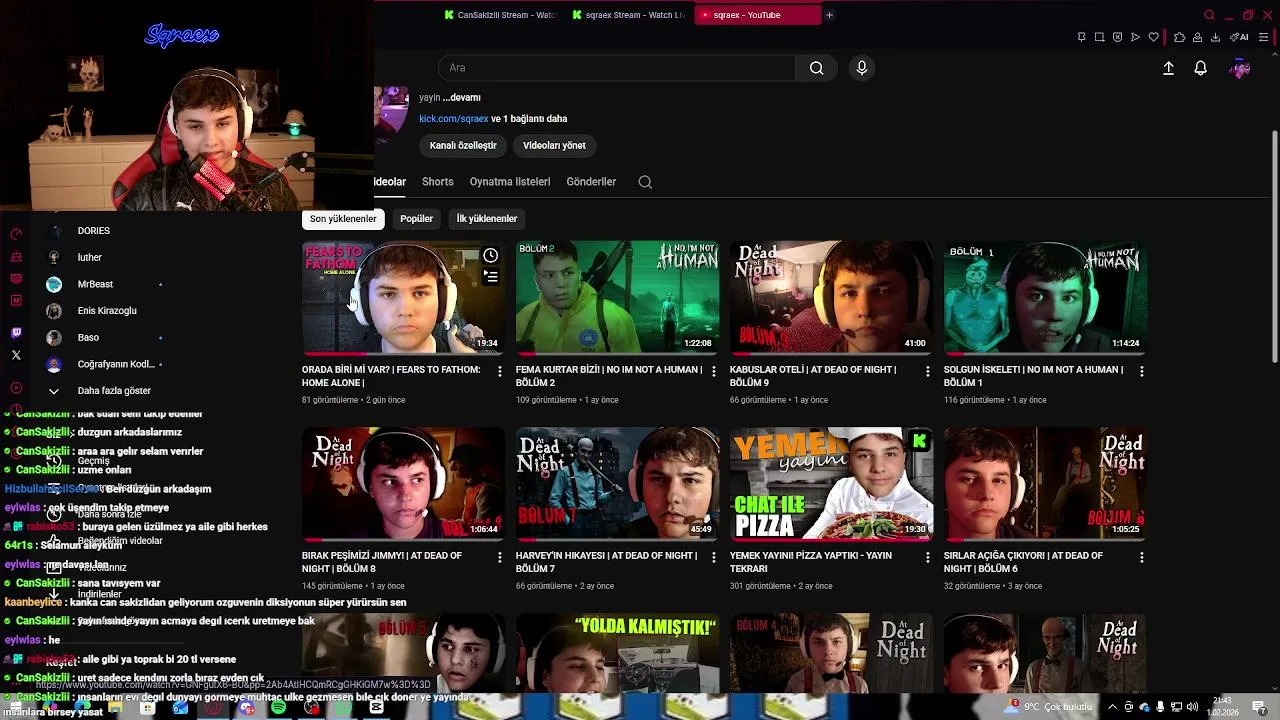Click the browser ad blocker shield icon
Viewport: 1280px width, 720px height.
(1117, 38)
